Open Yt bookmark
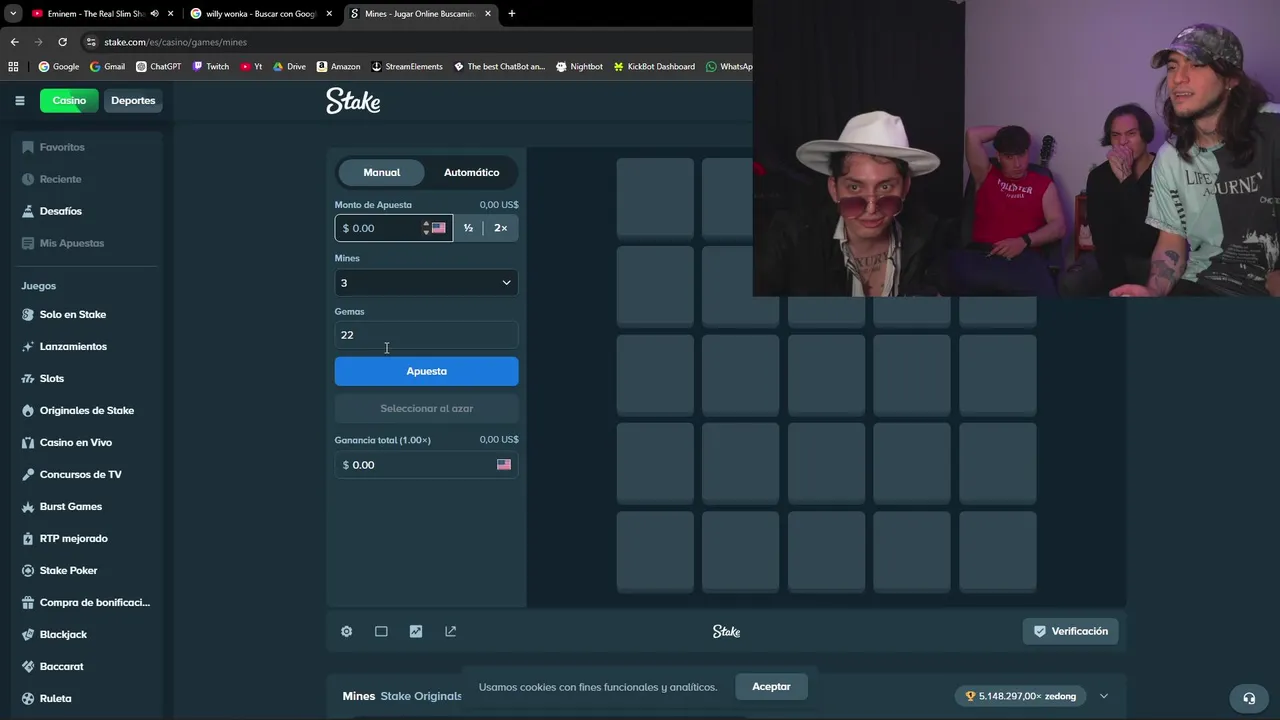The height and width of the screenshot is (720, 1280). click(x=252, y=67)
